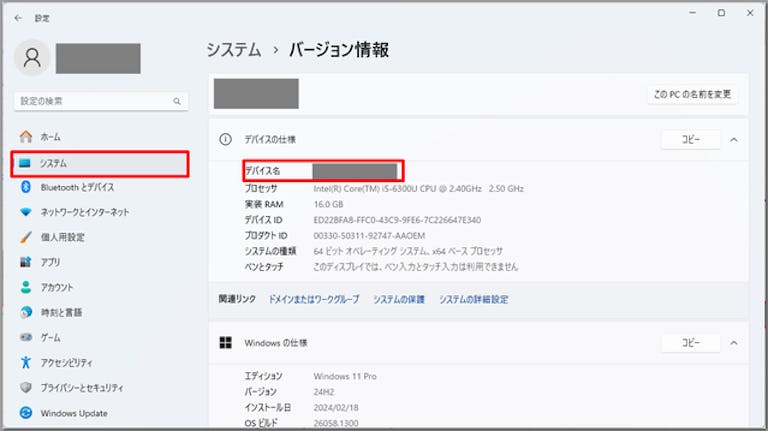768x431 pixels.
Task: Click the デバイス名 label
Action: (263, 171)
